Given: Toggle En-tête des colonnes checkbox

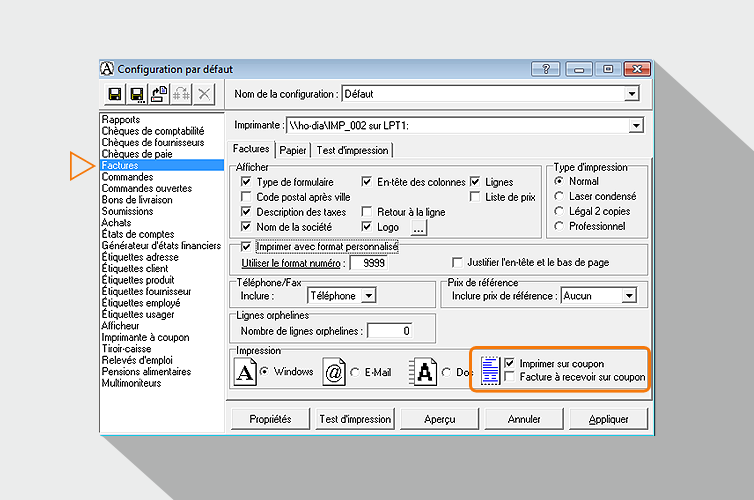Looking at the screenshot, I should click(366, 182).
